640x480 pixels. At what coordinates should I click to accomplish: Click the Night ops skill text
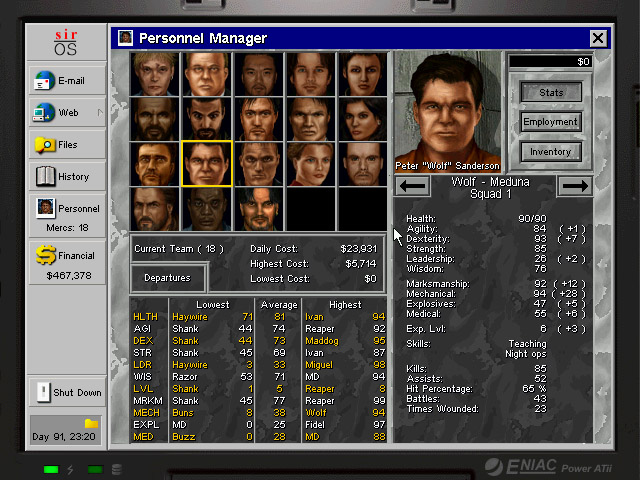[x=525, y=354]
